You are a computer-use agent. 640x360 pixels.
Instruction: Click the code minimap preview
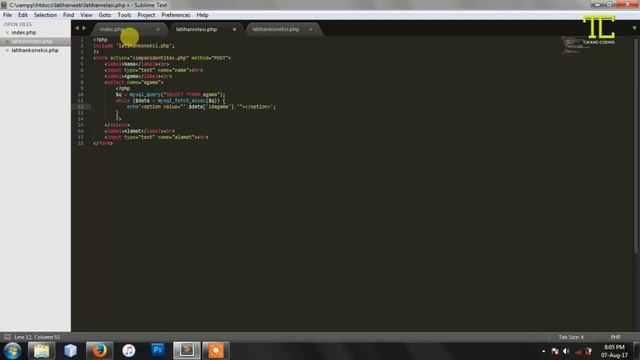pos(575,45)
